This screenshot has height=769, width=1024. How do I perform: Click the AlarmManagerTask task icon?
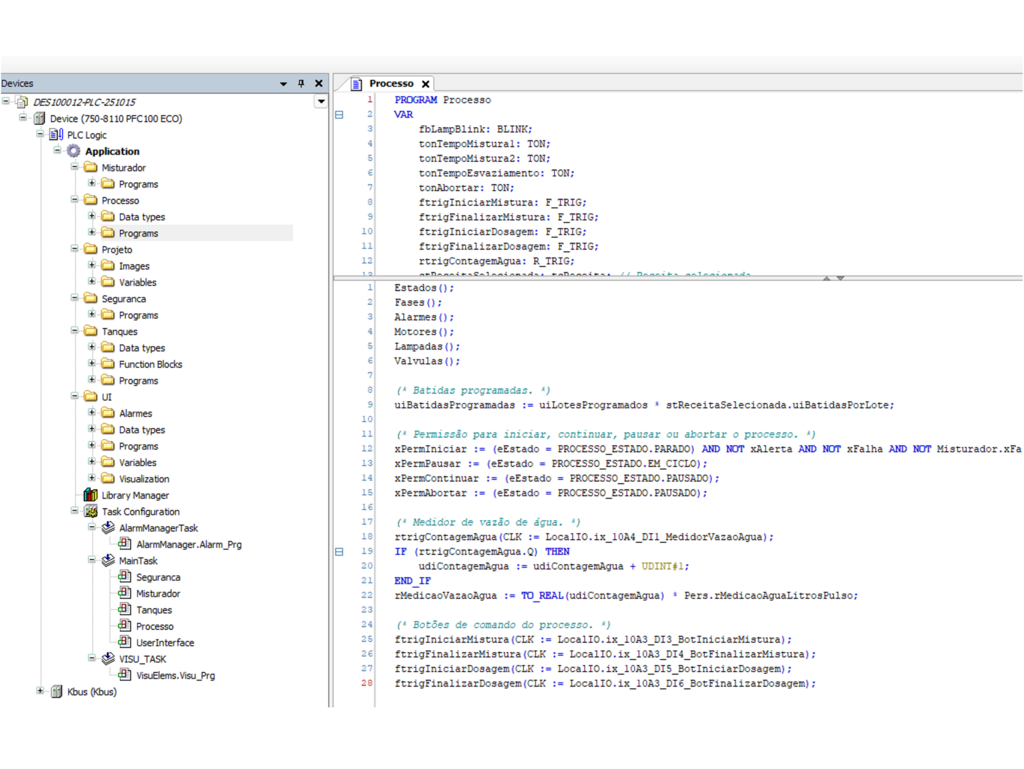[x=108, y=528]
